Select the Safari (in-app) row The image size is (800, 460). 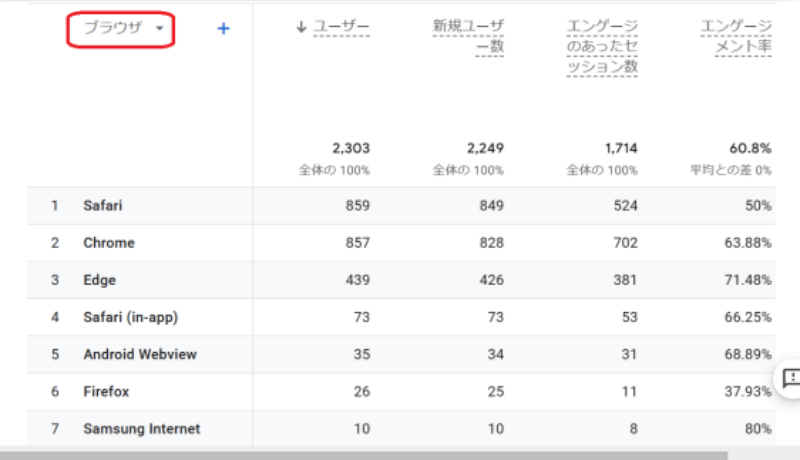tap(401, 317)
